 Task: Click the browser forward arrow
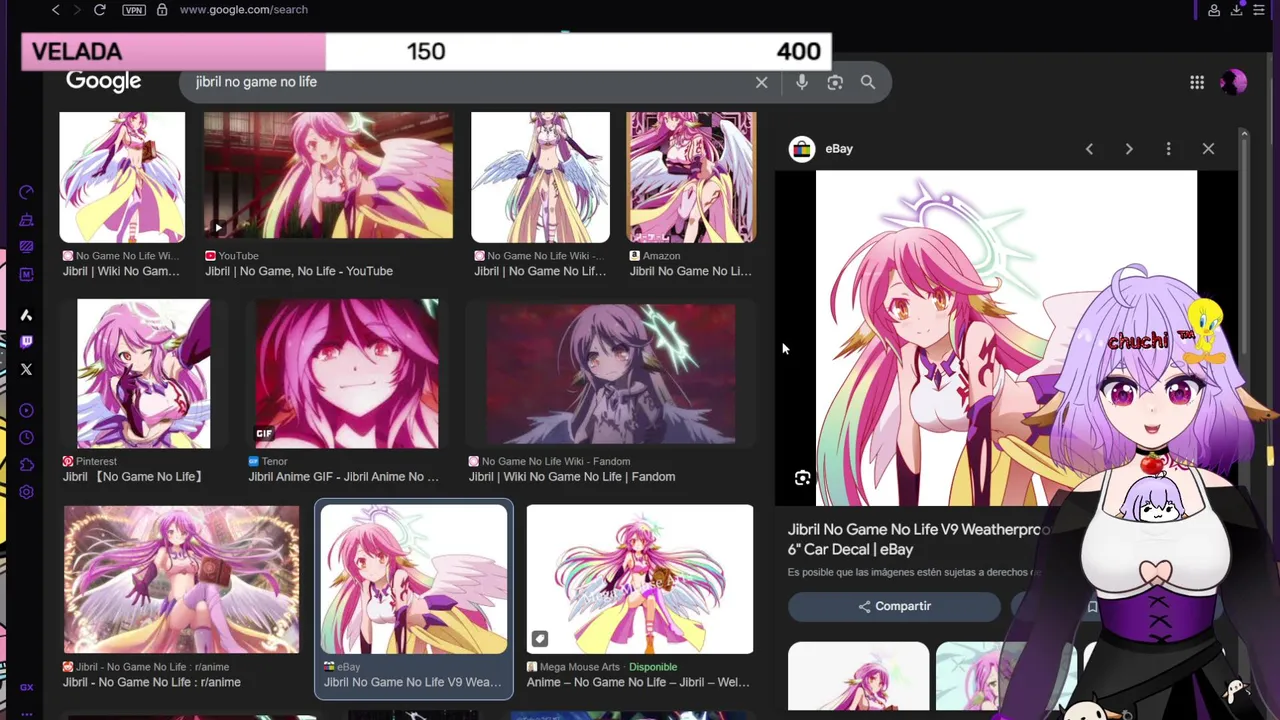pos(77,10)
